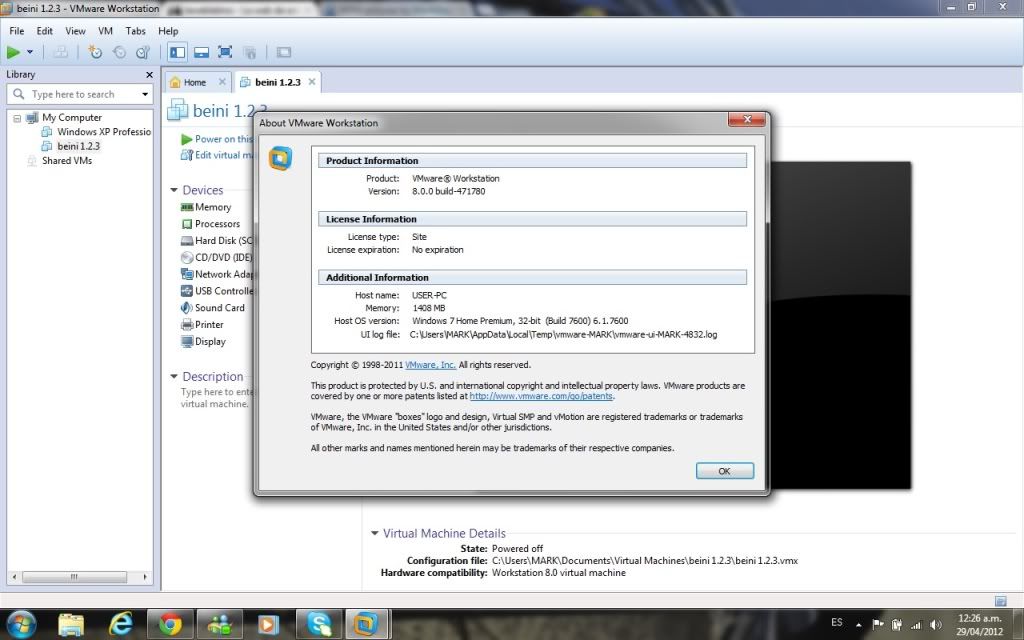Click Edit virtual machine settings link
The image size is (1024, 640).
coord(223,155)
